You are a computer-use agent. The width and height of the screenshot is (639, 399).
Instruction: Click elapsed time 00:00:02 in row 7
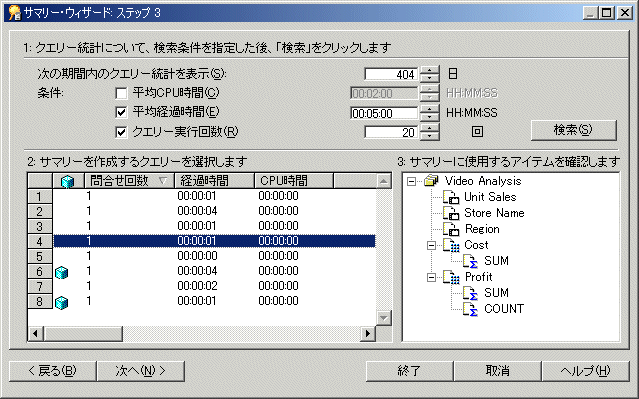[197, 286]
